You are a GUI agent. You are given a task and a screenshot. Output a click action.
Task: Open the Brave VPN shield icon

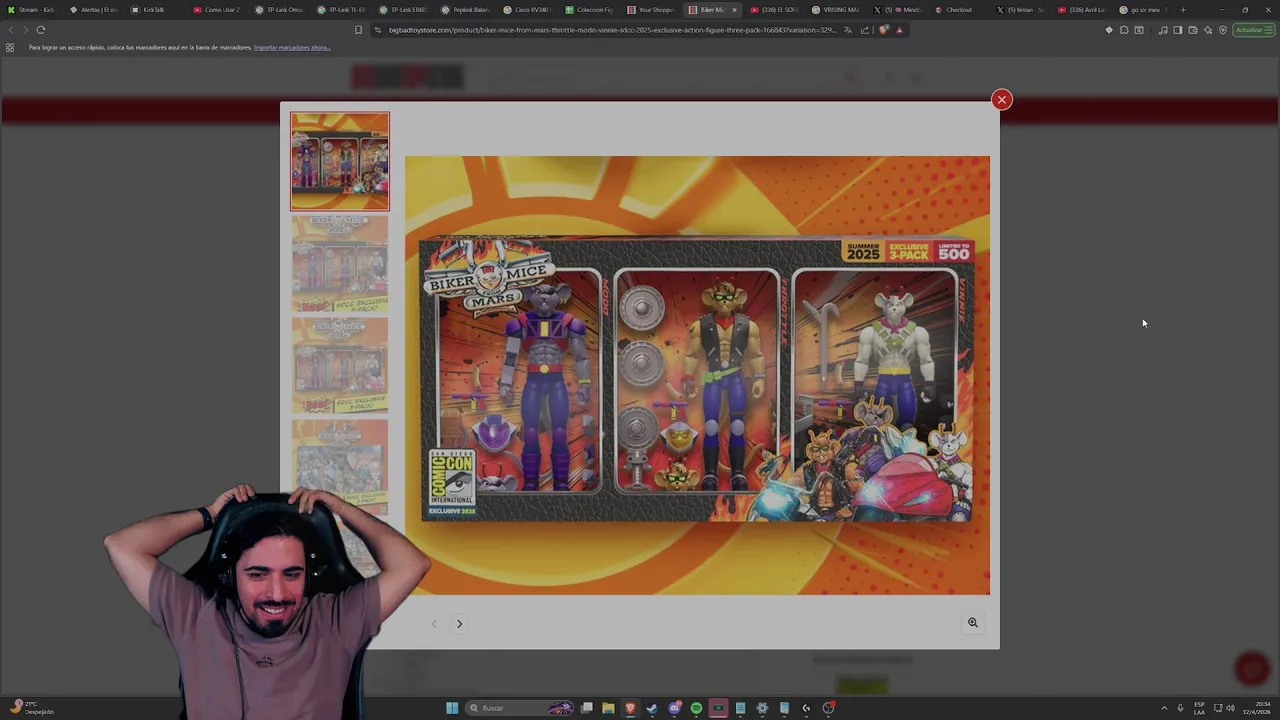tap(1223, 30)
